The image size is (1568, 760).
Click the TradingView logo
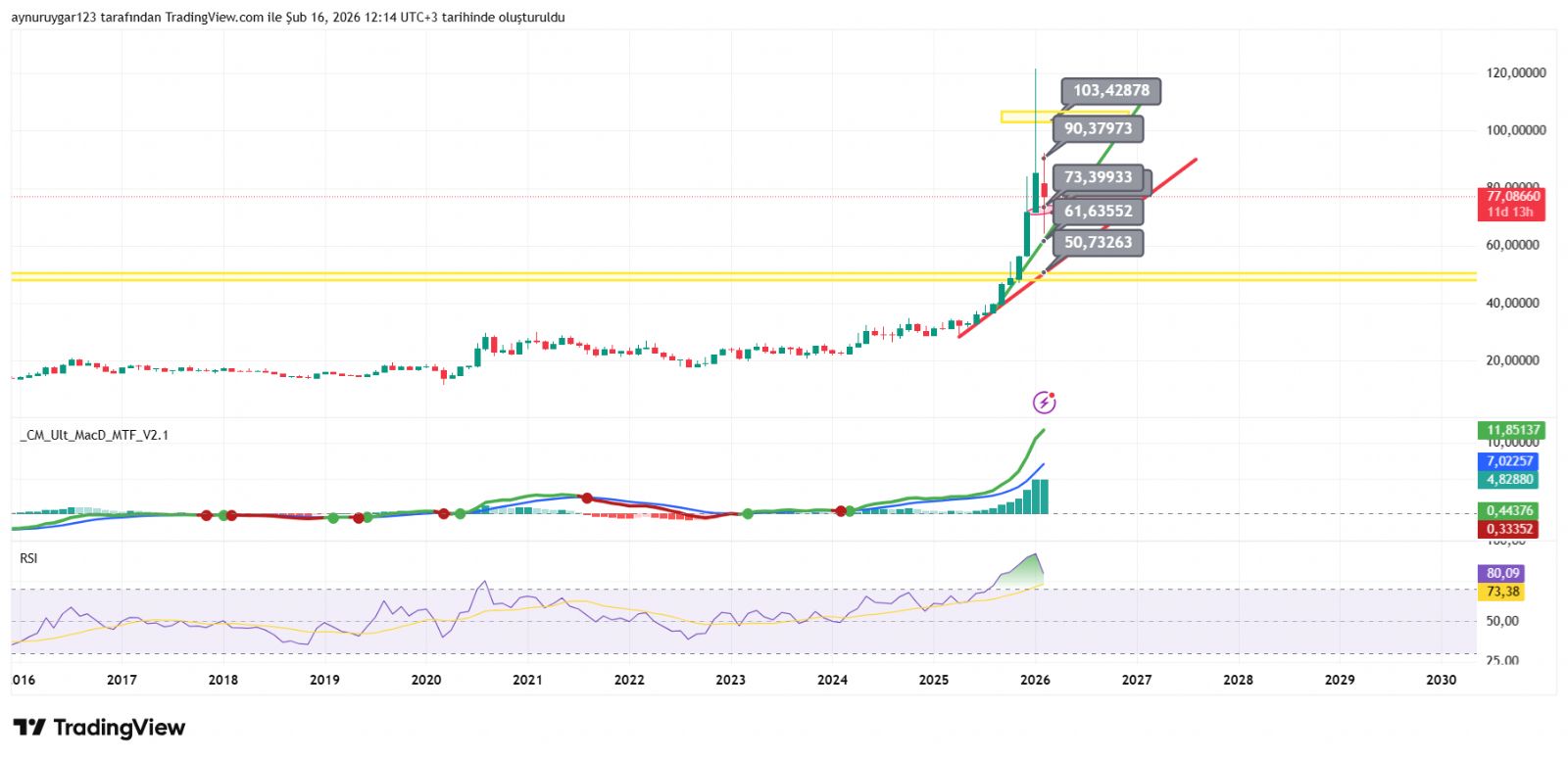click(99, 728)
